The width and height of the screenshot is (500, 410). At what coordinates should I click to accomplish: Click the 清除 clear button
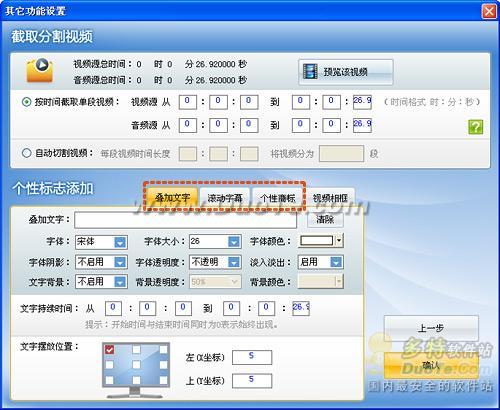click(325, 219)
